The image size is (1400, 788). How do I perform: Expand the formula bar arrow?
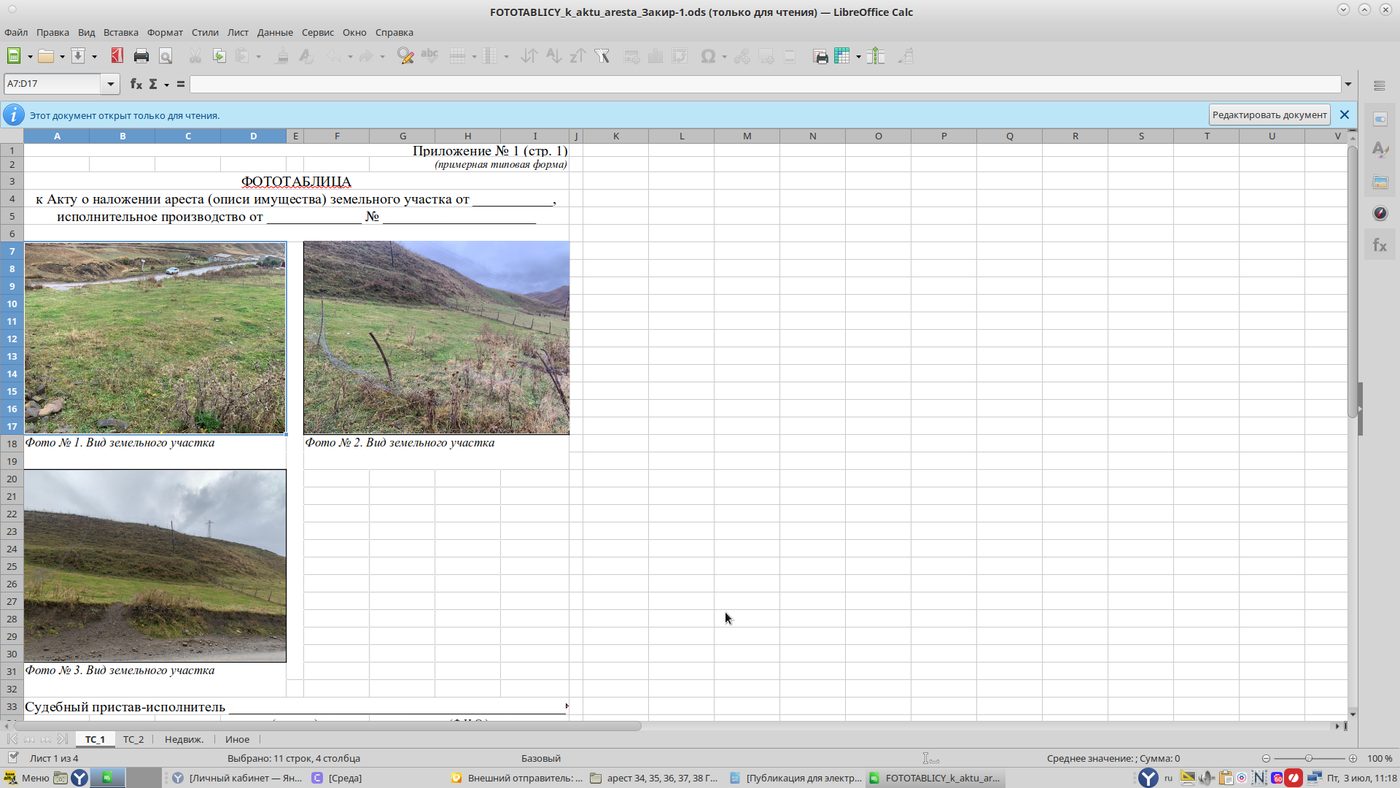point(1348,84)
